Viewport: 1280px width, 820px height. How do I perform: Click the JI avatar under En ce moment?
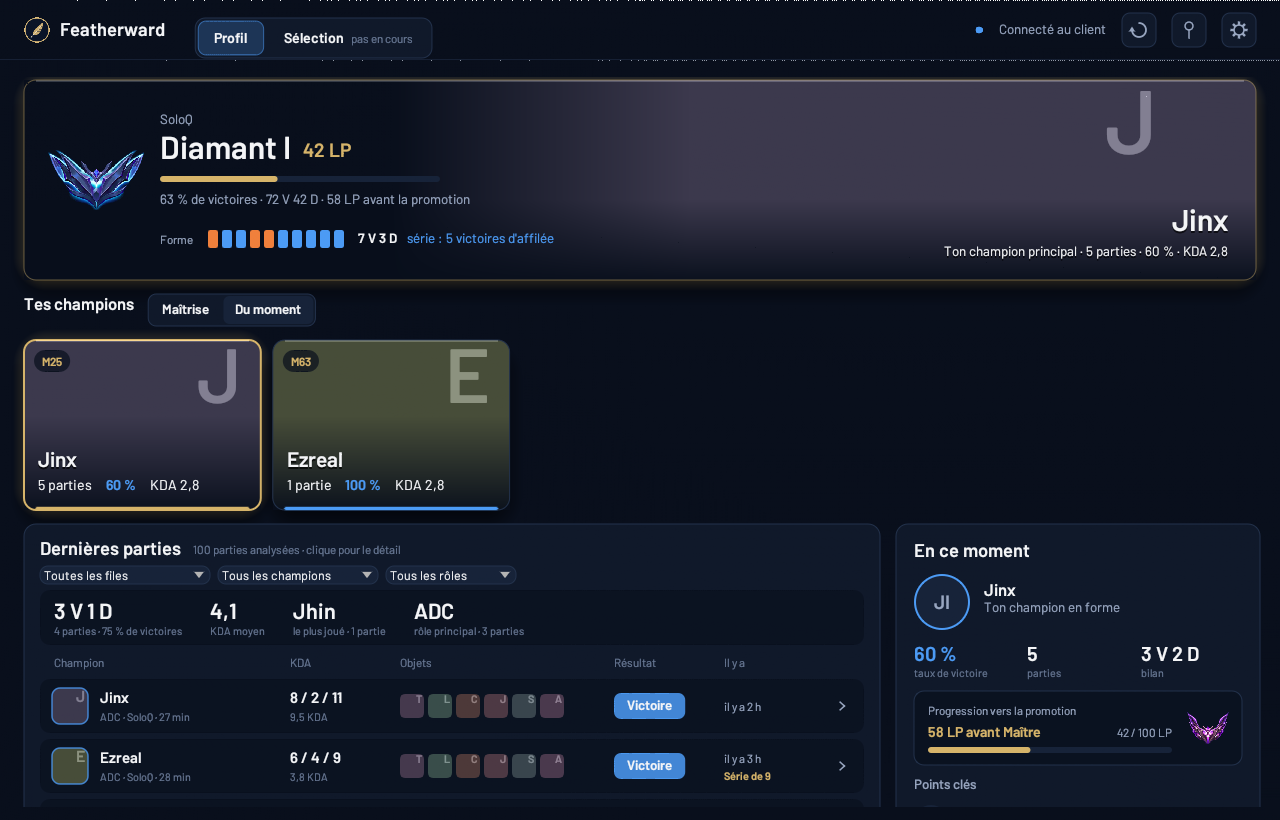click(942, 602)
